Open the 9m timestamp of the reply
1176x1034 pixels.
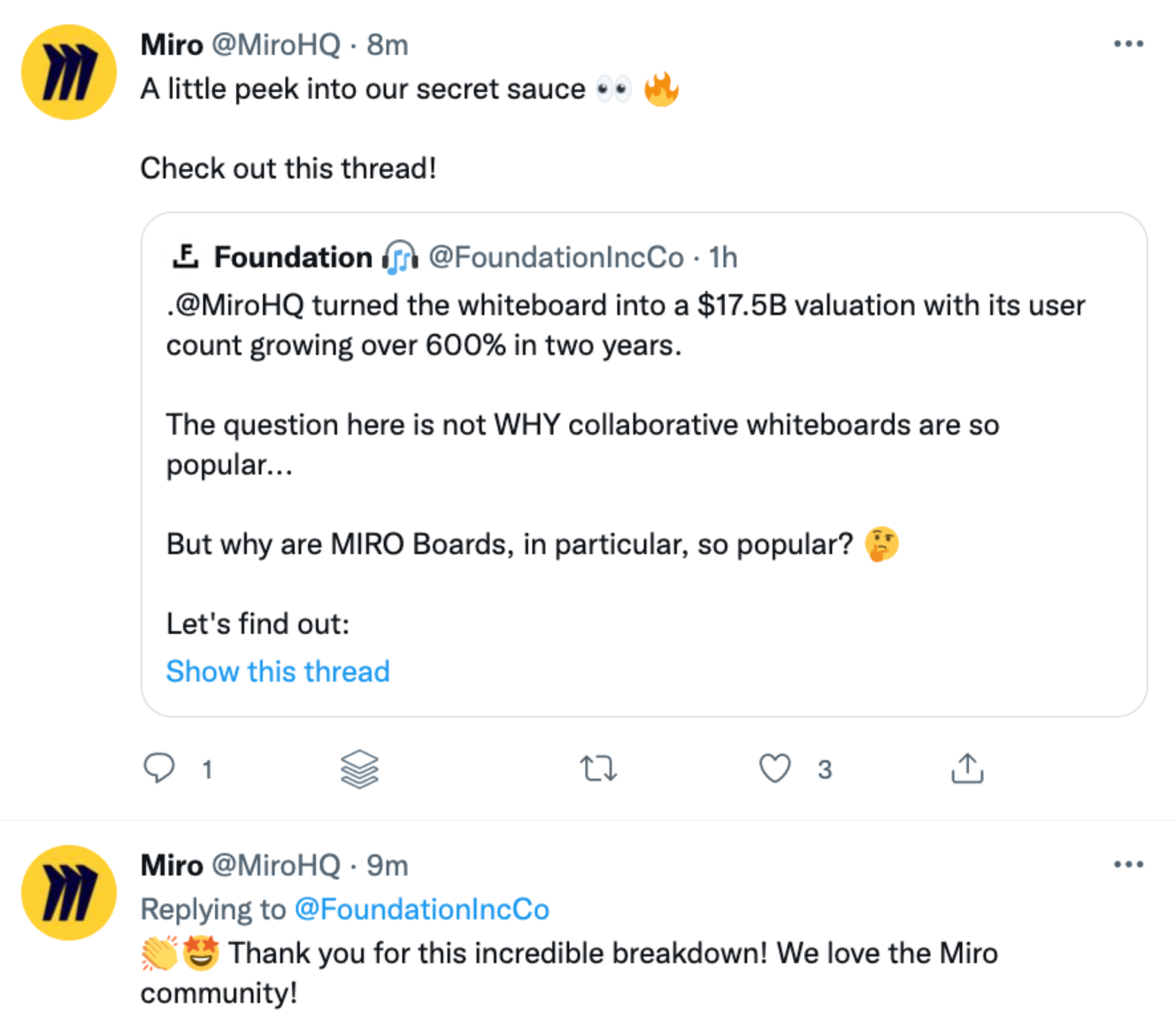tap(388, 865)
